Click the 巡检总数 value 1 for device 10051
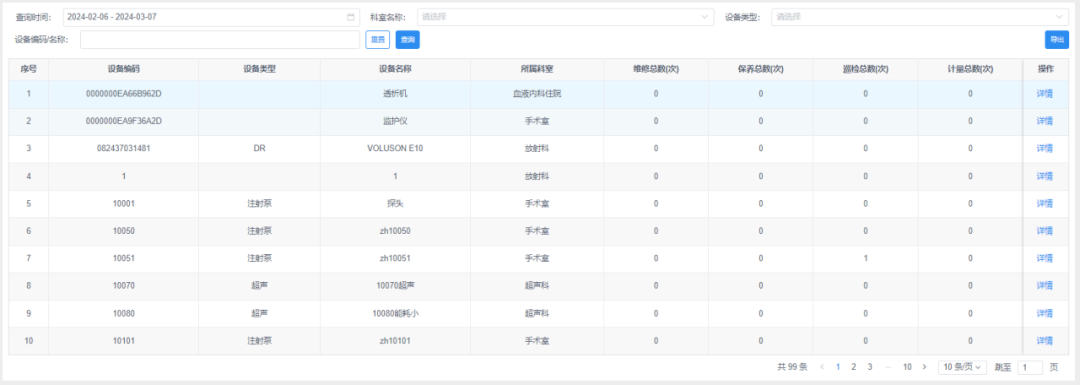This screenshot has height=385, width=1080. tap(865, 258)
